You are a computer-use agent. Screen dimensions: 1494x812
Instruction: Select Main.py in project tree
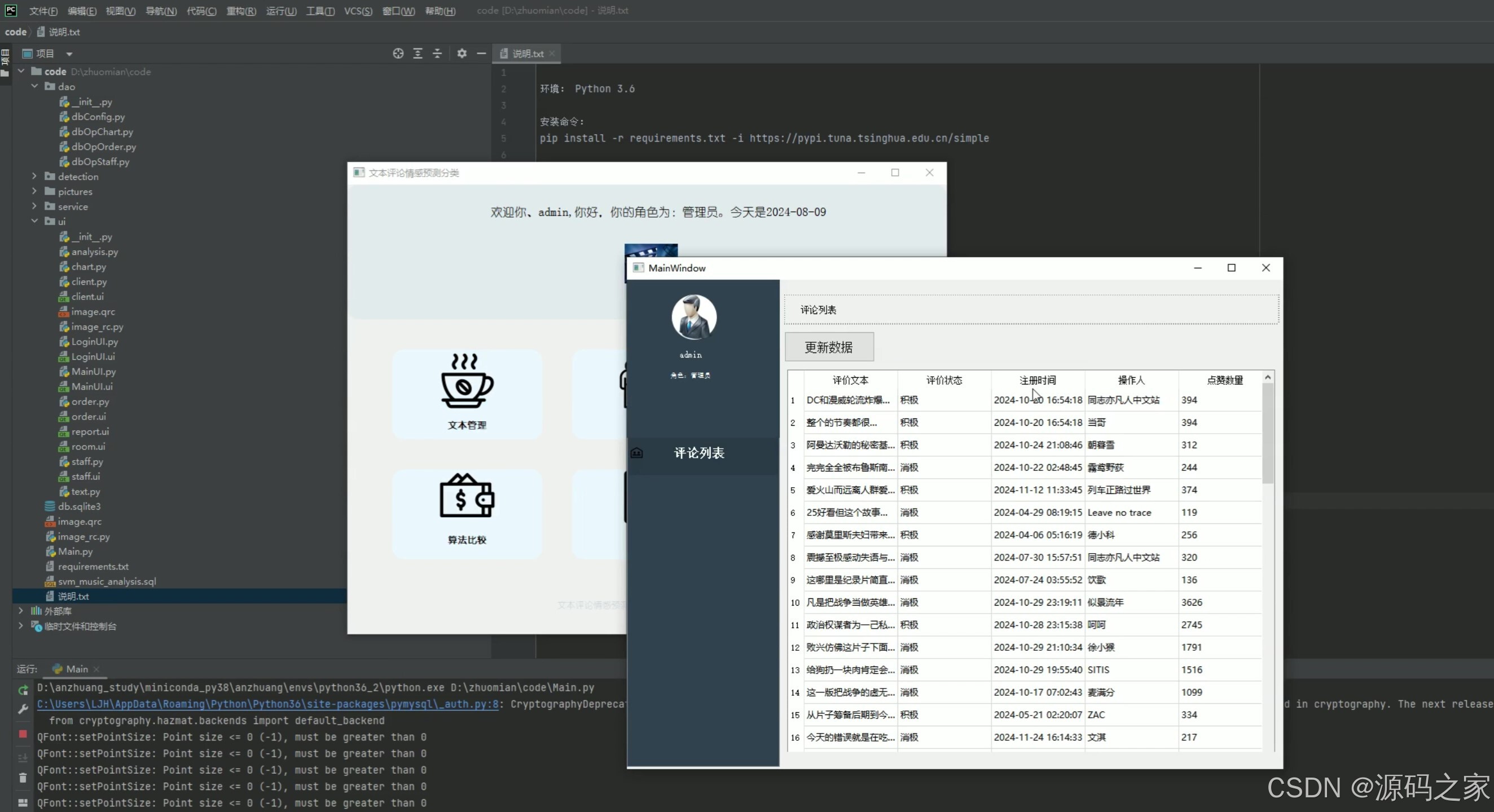coord(75,551)
